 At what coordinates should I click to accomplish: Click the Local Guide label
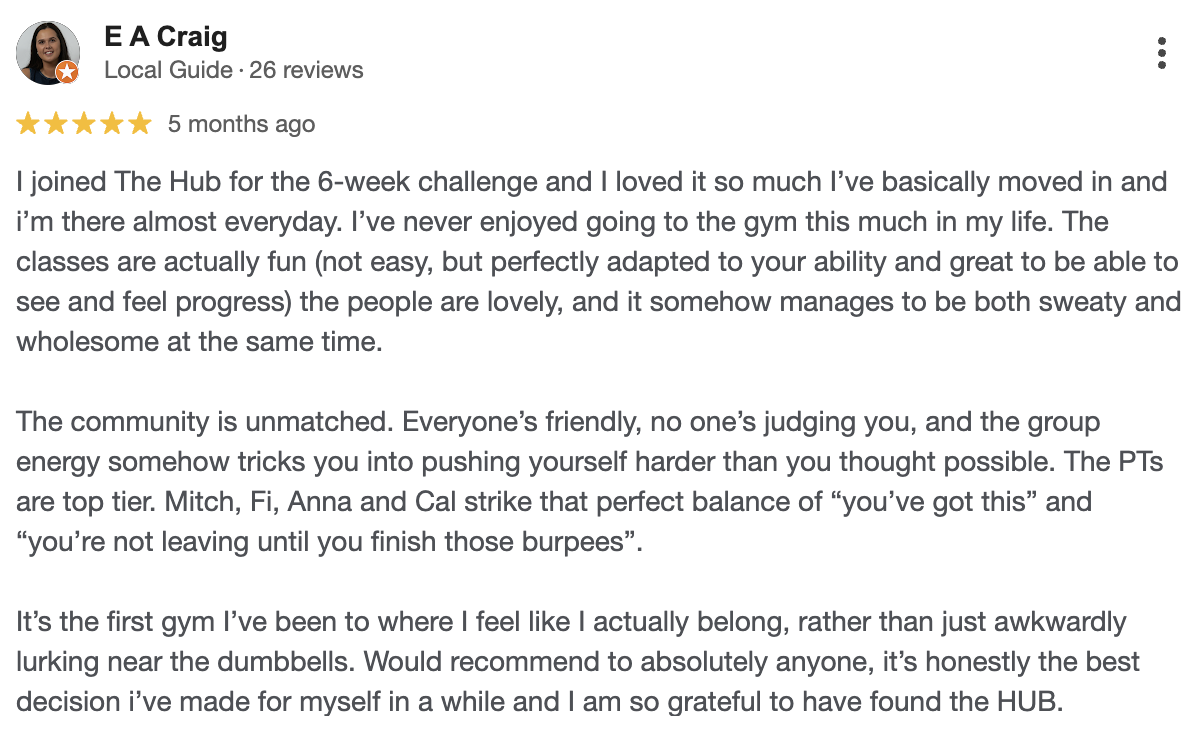coord(167,70)
